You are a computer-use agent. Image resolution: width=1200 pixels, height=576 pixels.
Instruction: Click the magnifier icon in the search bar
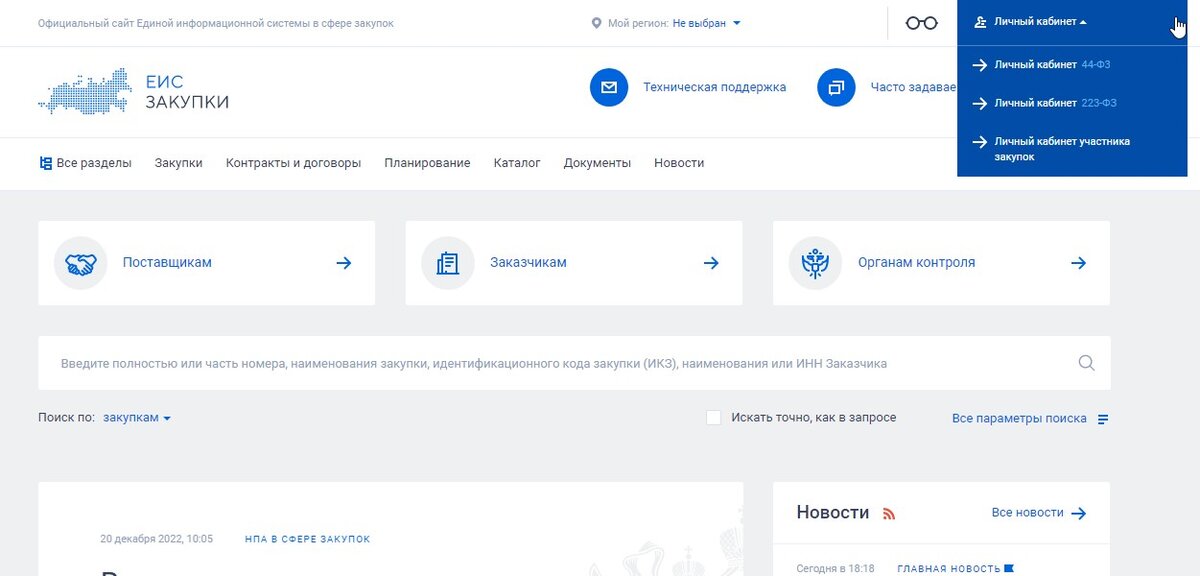1085,363
